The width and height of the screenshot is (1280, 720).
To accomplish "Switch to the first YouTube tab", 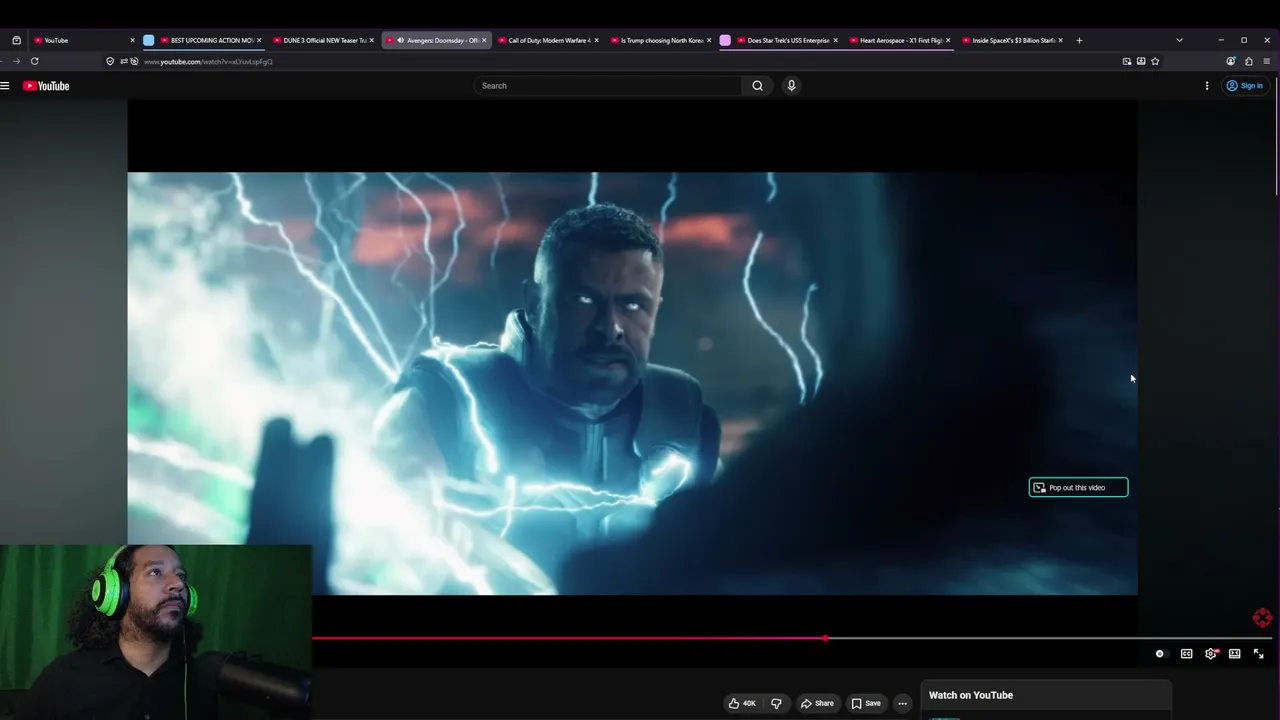I will tap(82, 40).
